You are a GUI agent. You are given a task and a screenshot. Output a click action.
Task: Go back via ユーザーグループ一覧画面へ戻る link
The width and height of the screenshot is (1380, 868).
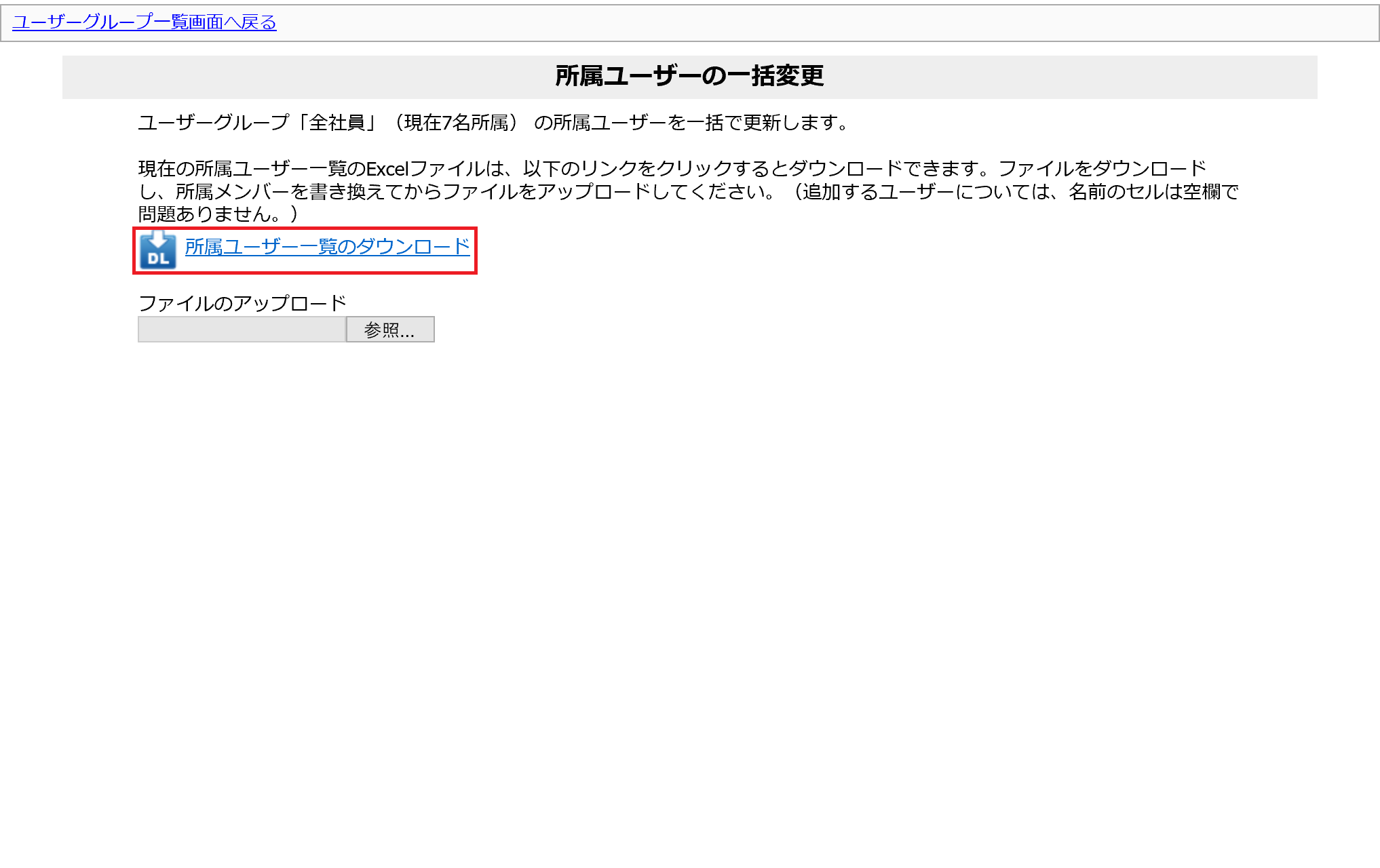(x=145, y=22)
